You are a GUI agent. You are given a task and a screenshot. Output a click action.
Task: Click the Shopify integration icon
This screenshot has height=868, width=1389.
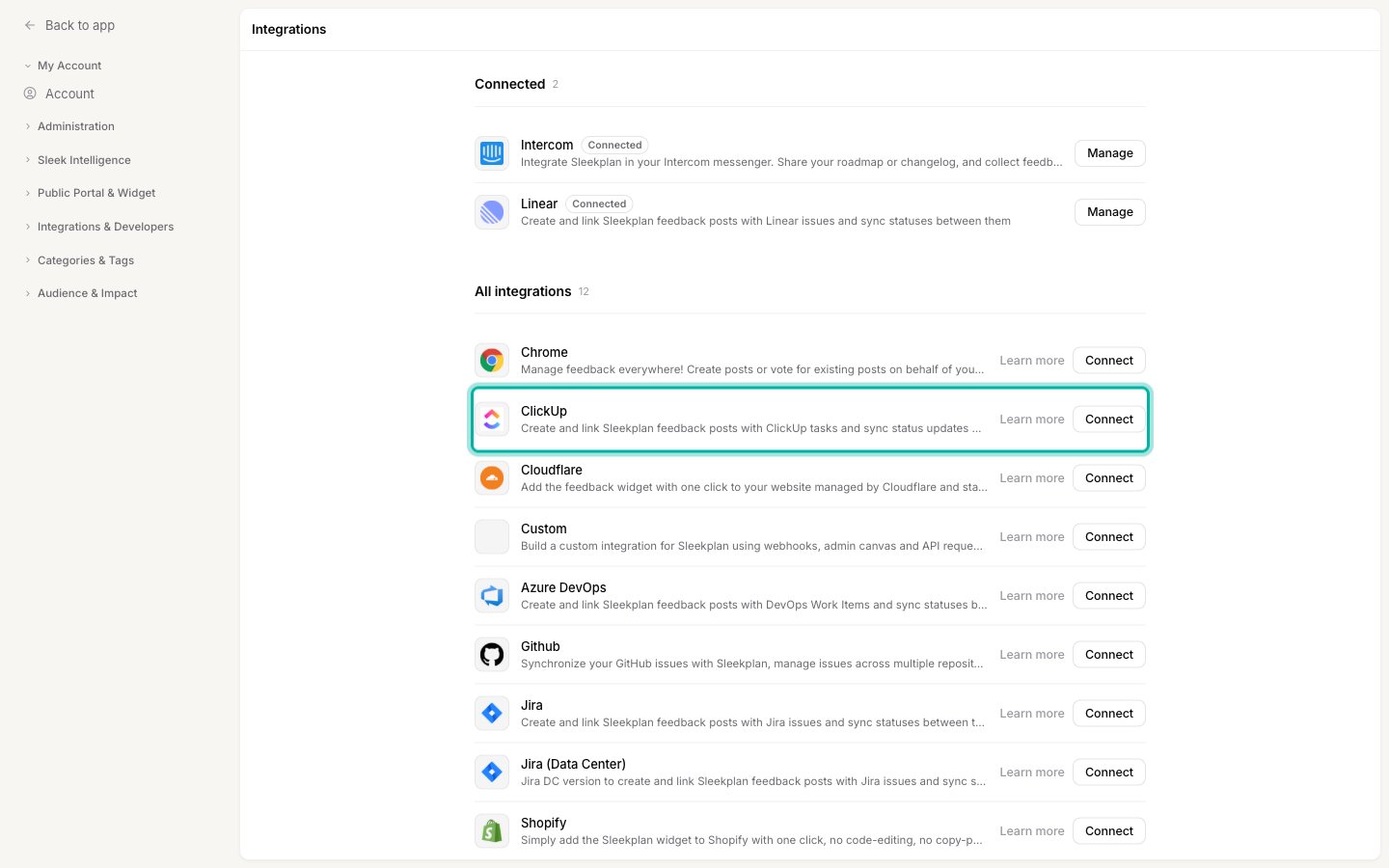click(492, 831)
